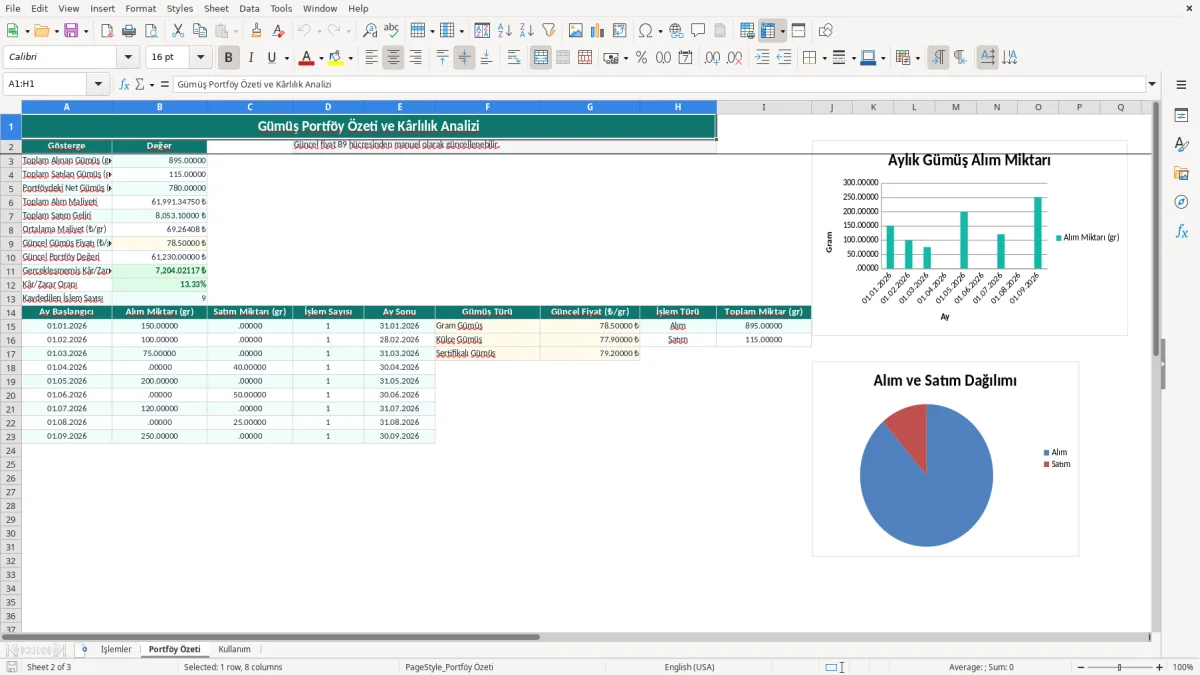This screenshot has width=1200, height=675.
Task: Toggle Align Left
Action: coord(371,58)
